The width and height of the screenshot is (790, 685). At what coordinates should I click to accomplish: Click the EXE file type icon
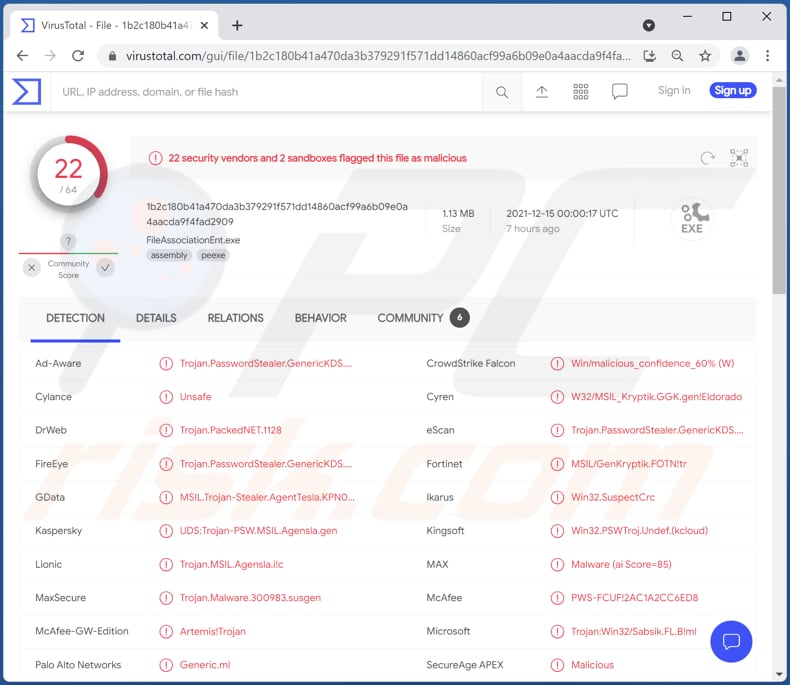pyautogui.click(x=692, y=219)
